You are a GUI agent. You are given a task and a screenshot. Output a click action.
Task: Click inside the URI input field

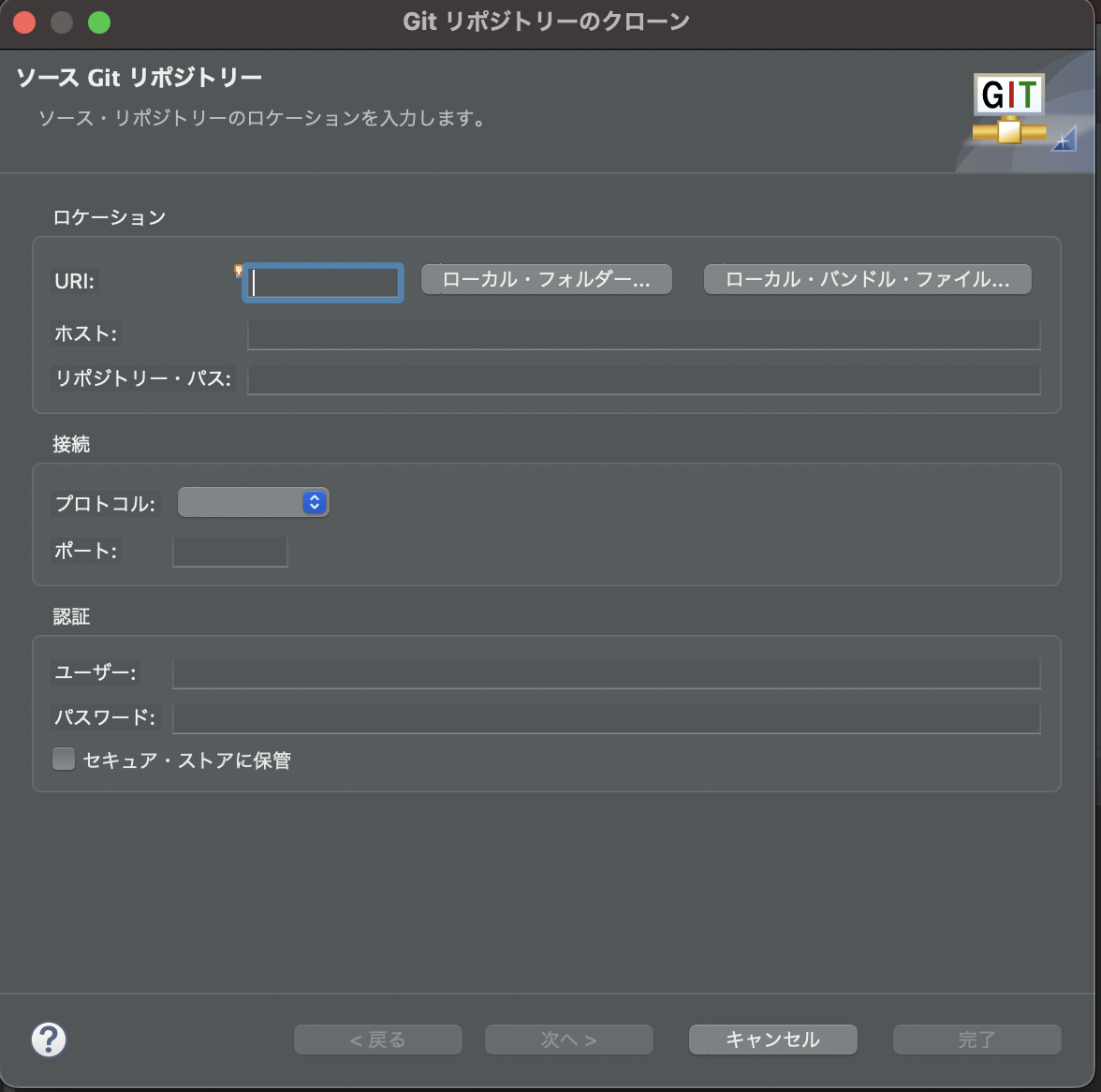coord(322,282)
